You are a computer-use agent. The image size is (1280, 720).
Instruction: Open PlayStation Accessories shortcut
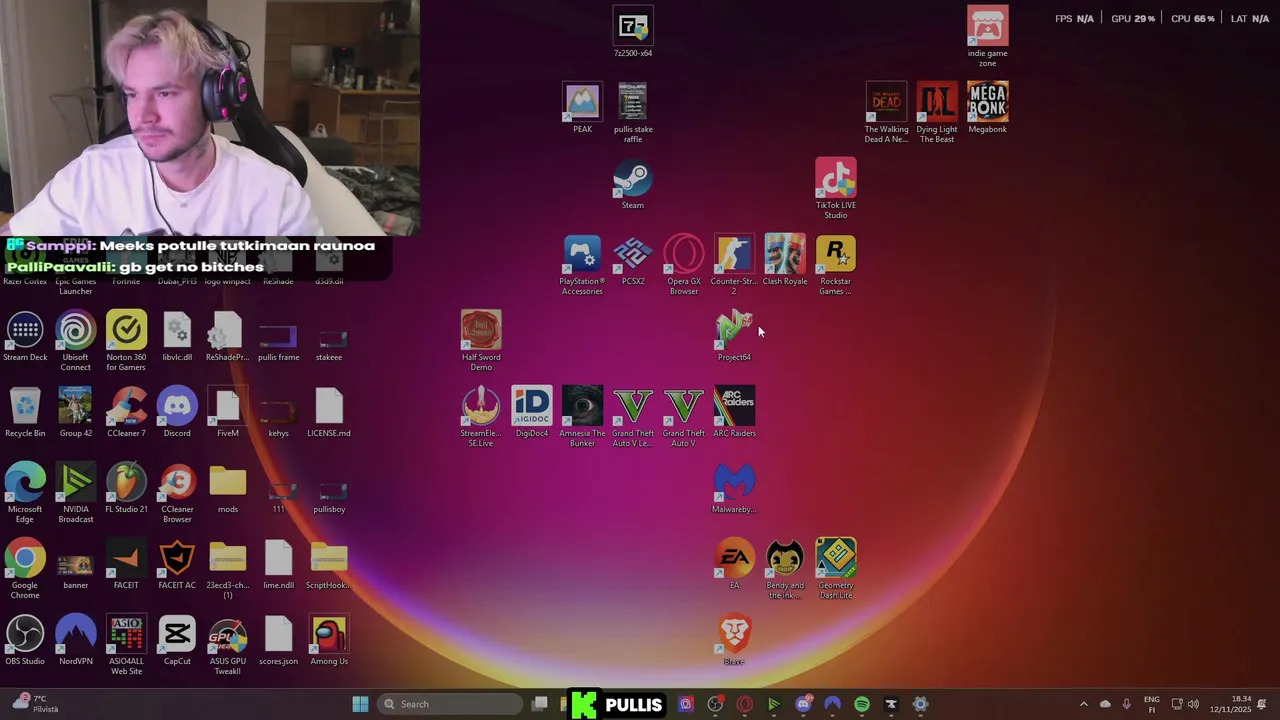(582, 265)
